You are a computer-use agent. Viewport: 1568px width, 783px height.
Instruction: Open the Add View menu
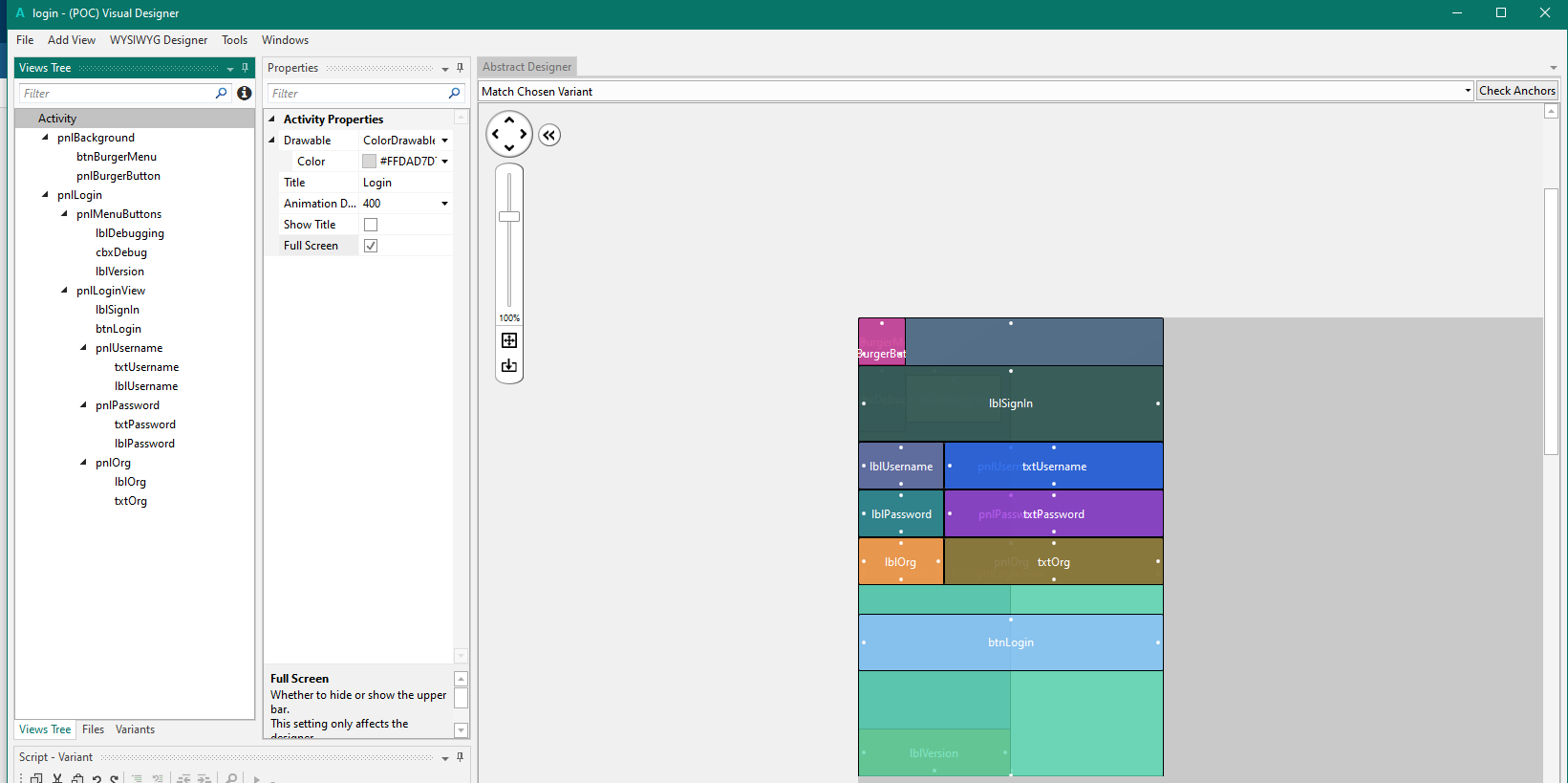point(72,40)
